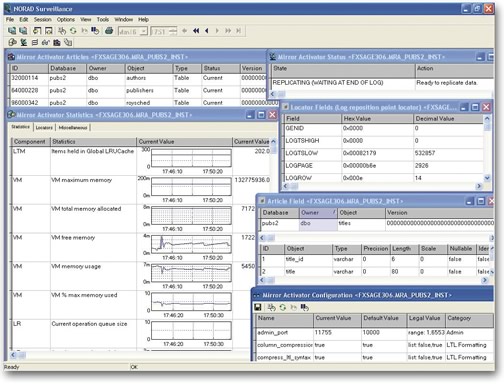
Task: Click the green status monitor icon on second toolbar row
Action: tap(23, 42)
